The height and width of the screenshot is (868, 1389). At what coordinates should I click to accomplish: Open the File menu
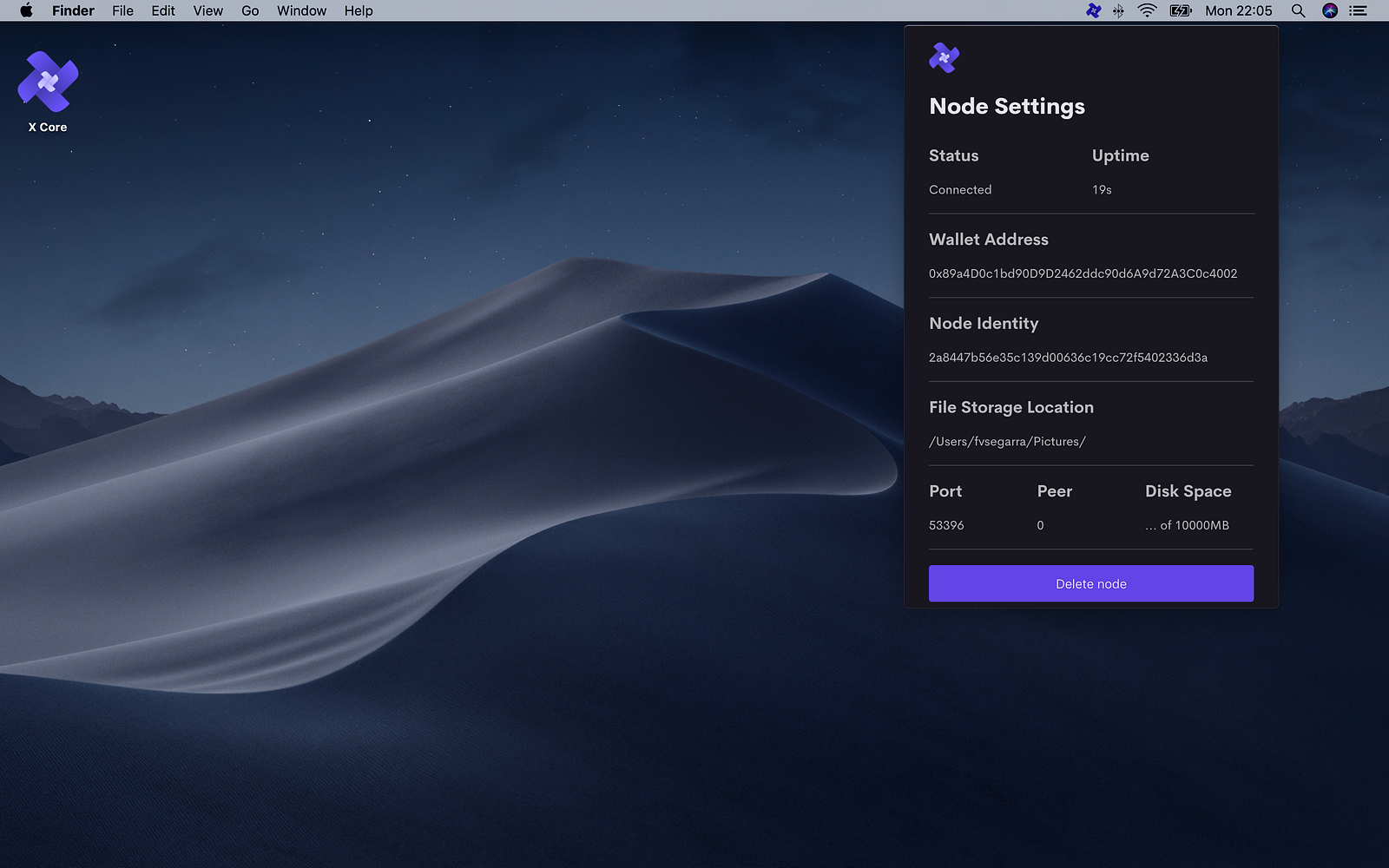tap(122, 10)
